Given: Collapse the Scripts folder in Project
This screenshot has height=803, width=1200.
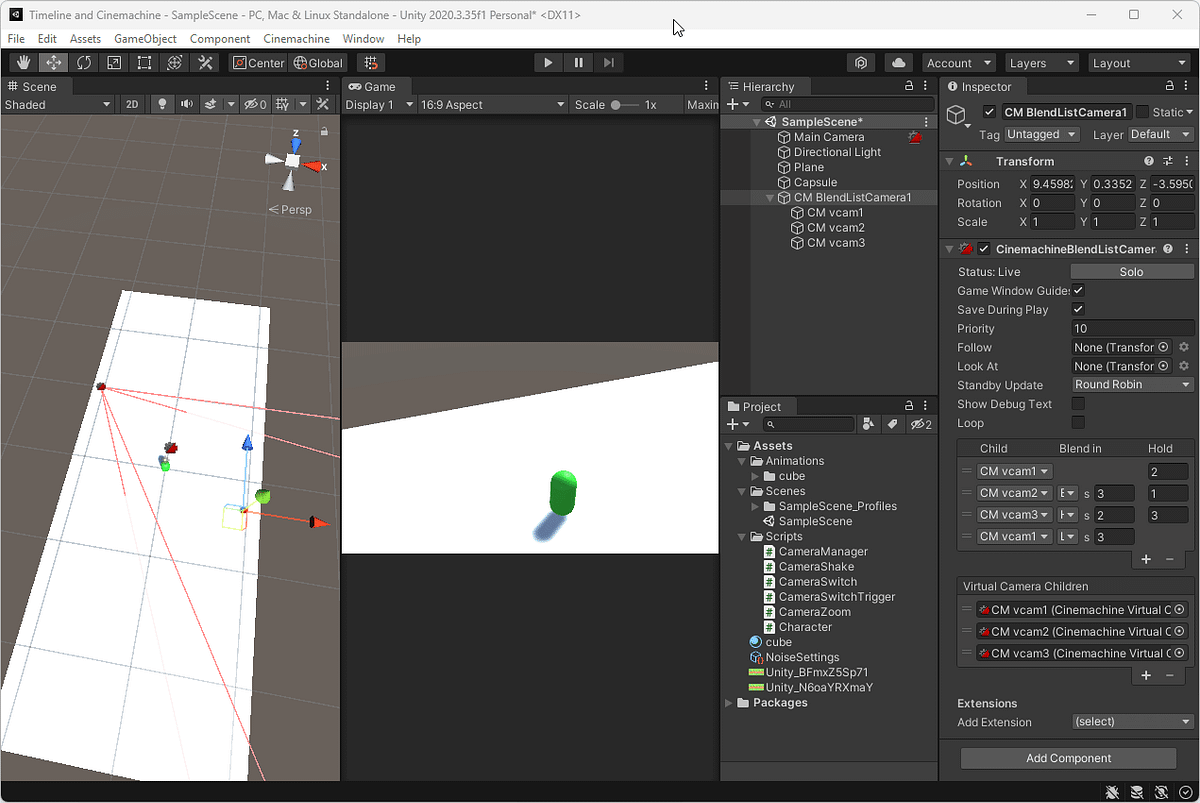Looking at the screenshot, I should pos(742,536).
